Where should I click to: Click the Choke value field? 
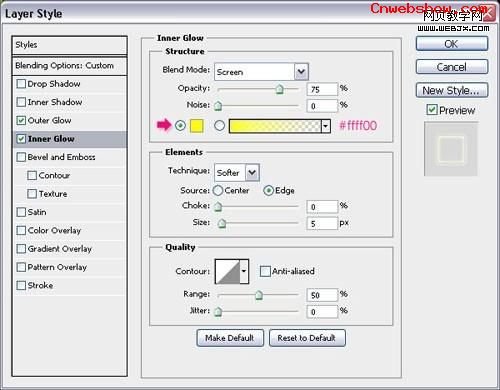(x=322, y=207)
